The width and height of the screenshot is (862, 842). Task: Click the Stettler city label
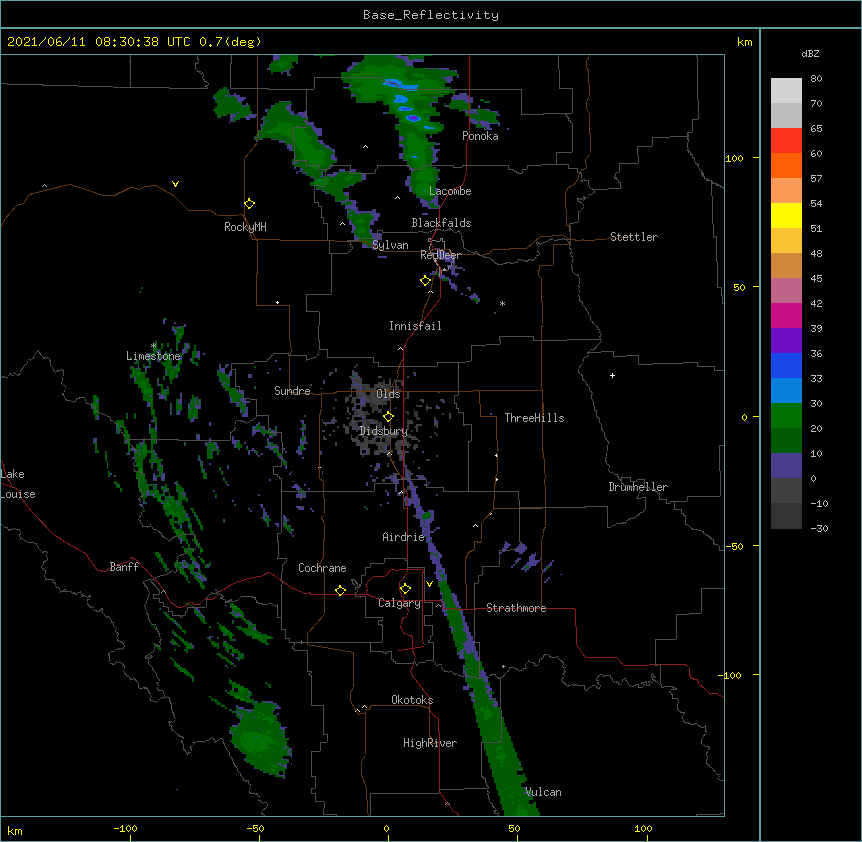pos(633,237)
